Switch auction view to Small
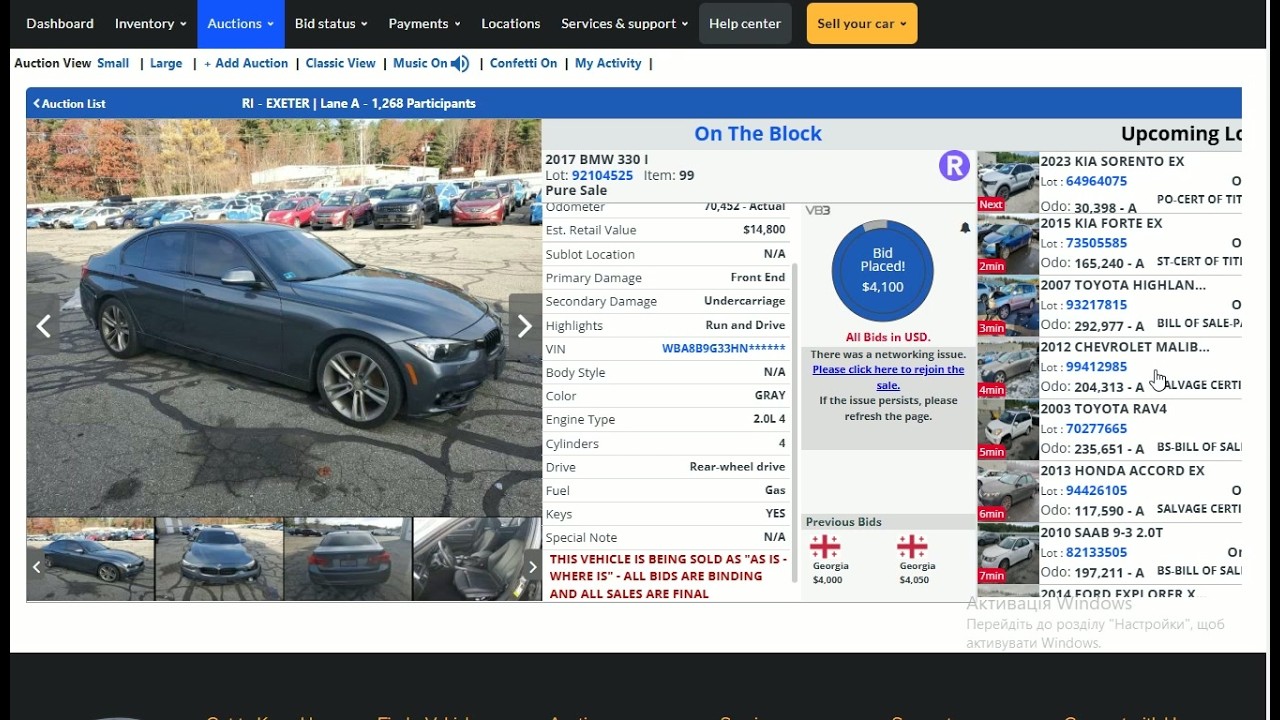This screenshot has height=720, width=1280. point(113,63)
